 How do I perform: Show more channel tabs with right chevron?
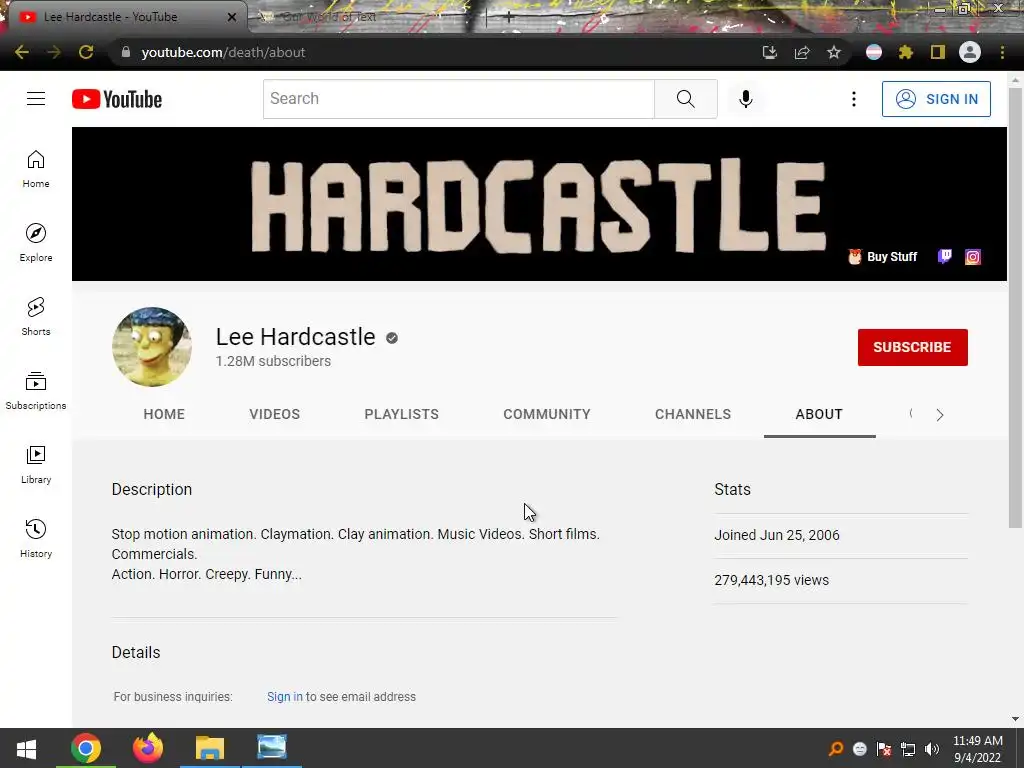pyautogui.click(x=940, y=415)
